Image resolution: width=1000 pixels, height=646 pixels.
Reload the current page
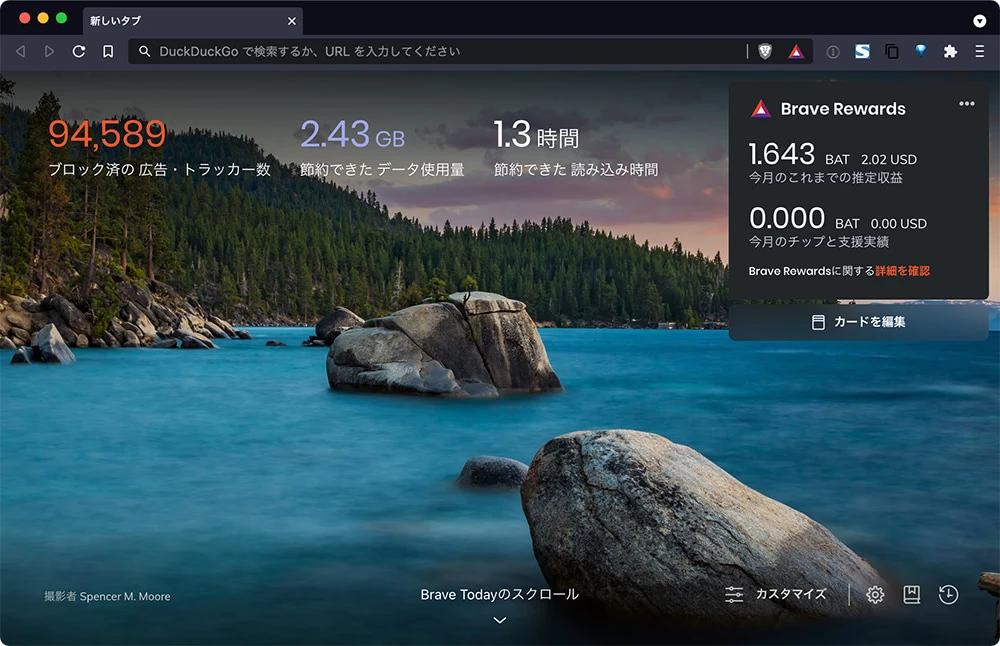tap(79, 51)
